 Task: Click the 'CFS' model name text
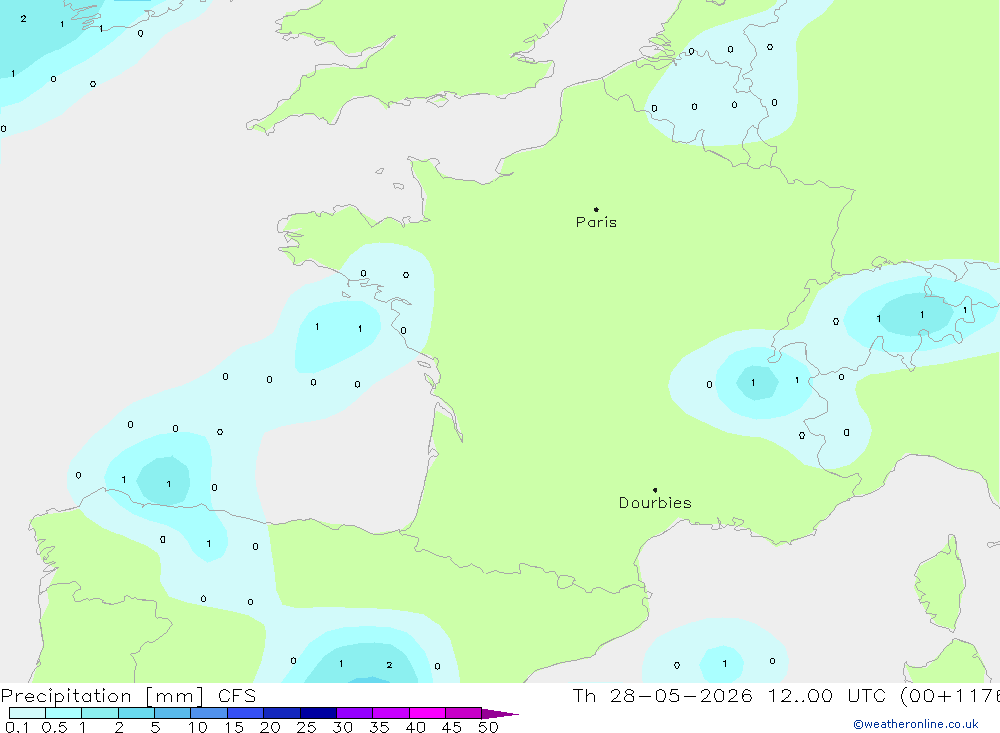pos(237,695)
